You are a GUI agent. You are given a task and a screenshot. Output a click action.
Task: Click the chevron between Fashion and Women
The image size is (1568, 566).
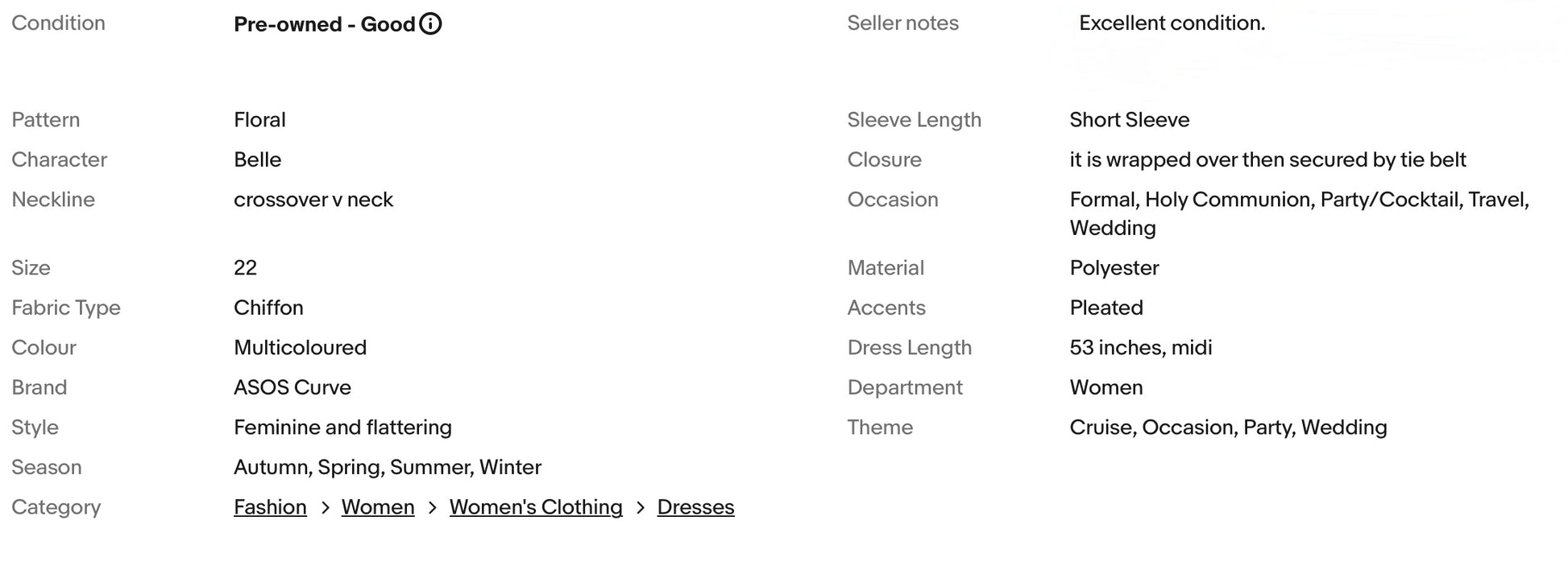tap(325, 508)
